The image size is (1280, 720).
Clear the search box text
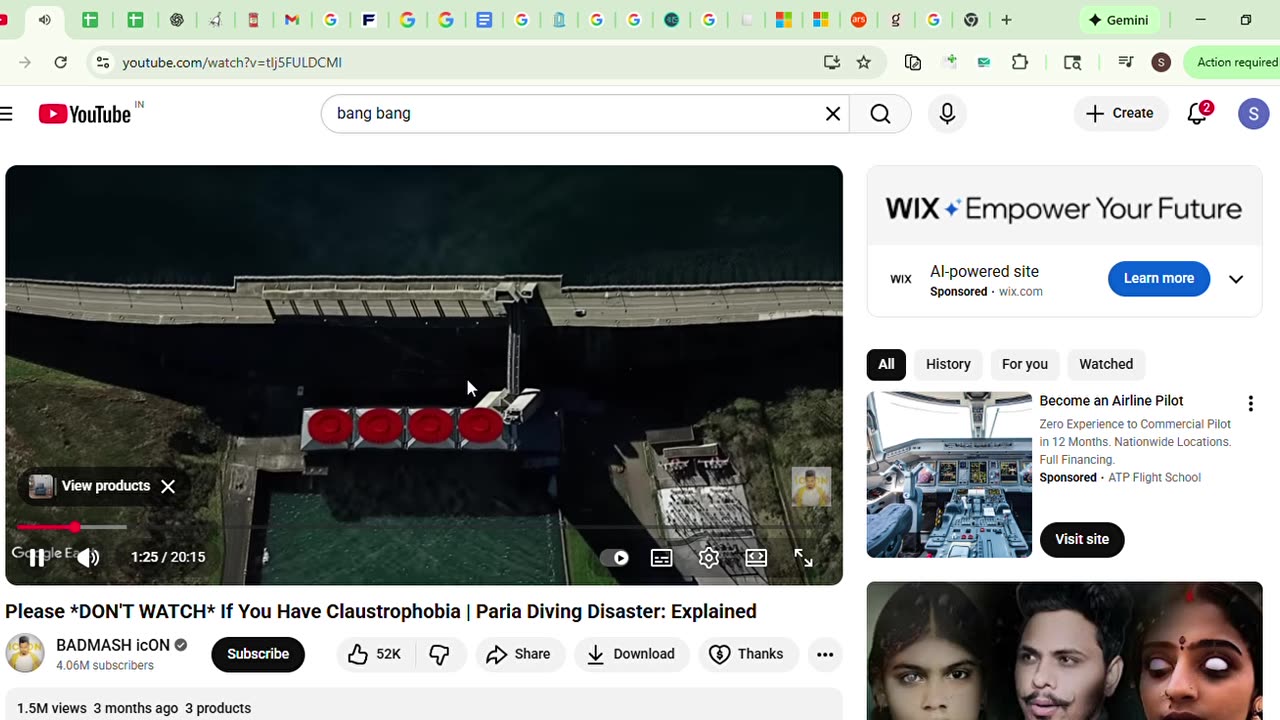[833, 114]
